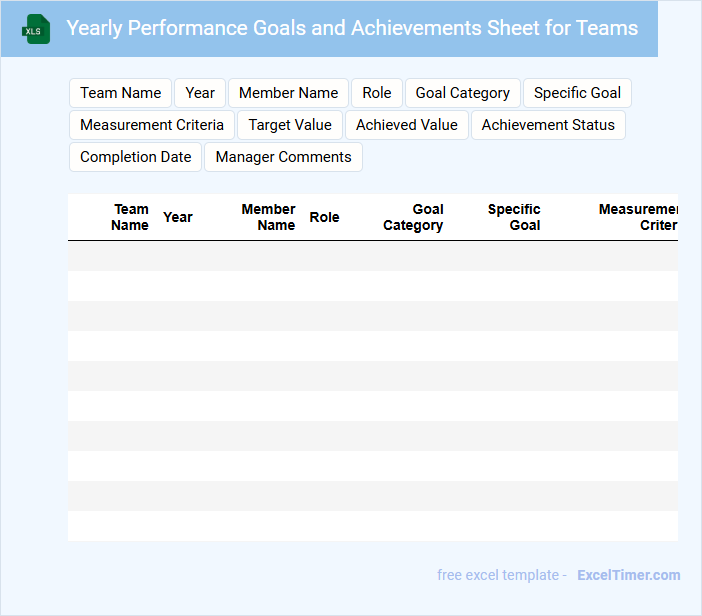Click the Team Name column header
The image size is (702, 616).
[x=130, y=217]
